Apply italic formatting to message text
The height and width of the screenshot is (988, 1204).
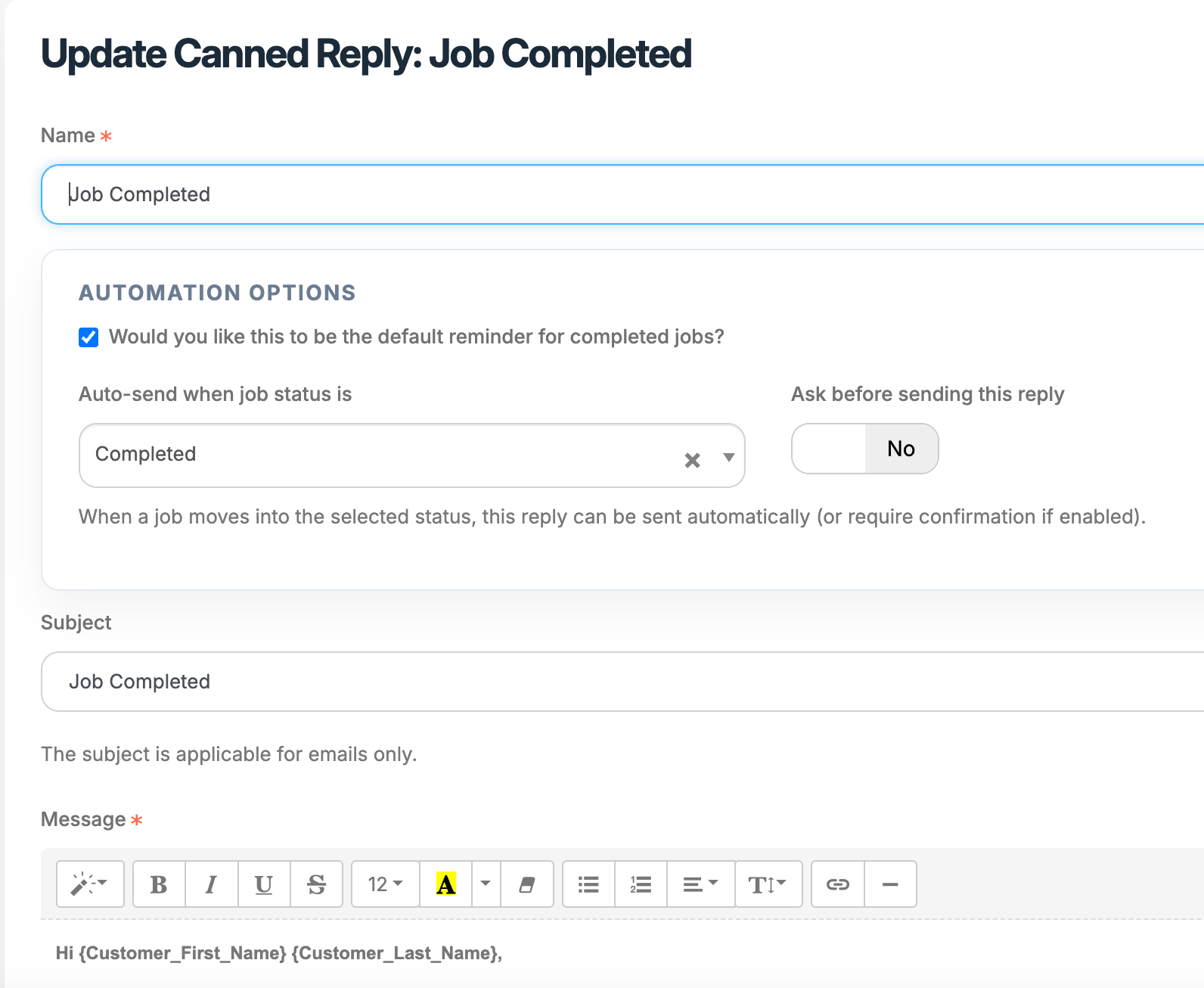[211, 884]
